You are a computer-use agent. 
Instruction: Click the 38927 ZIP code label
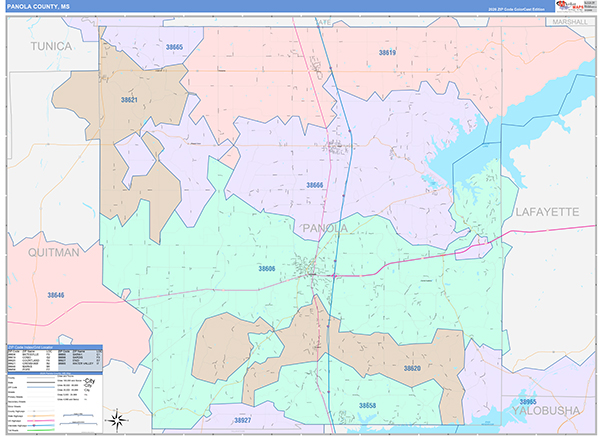[243, 420]
